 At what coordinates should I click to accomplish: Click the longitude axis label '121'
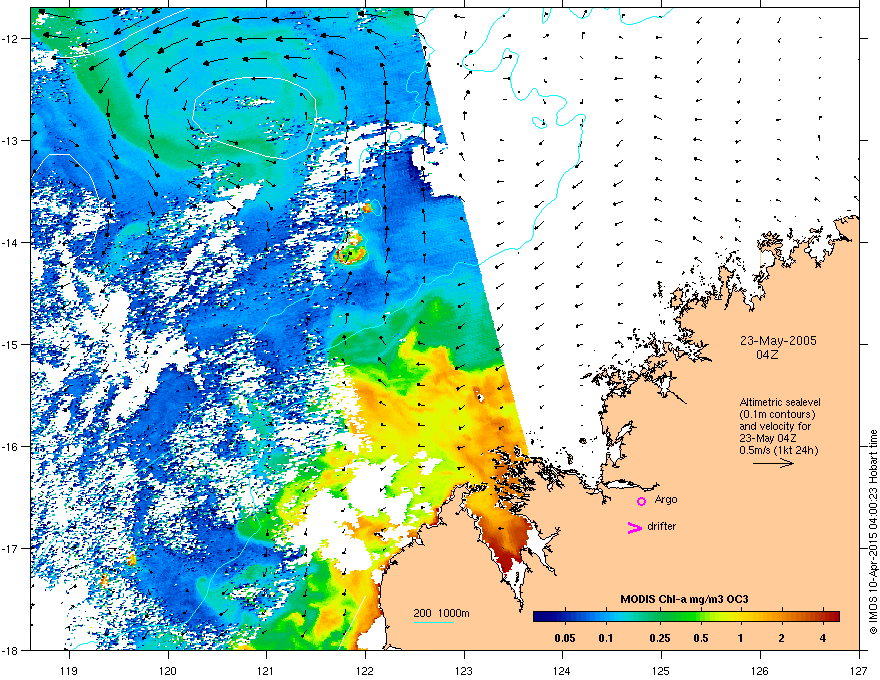[x=266, y=670]
